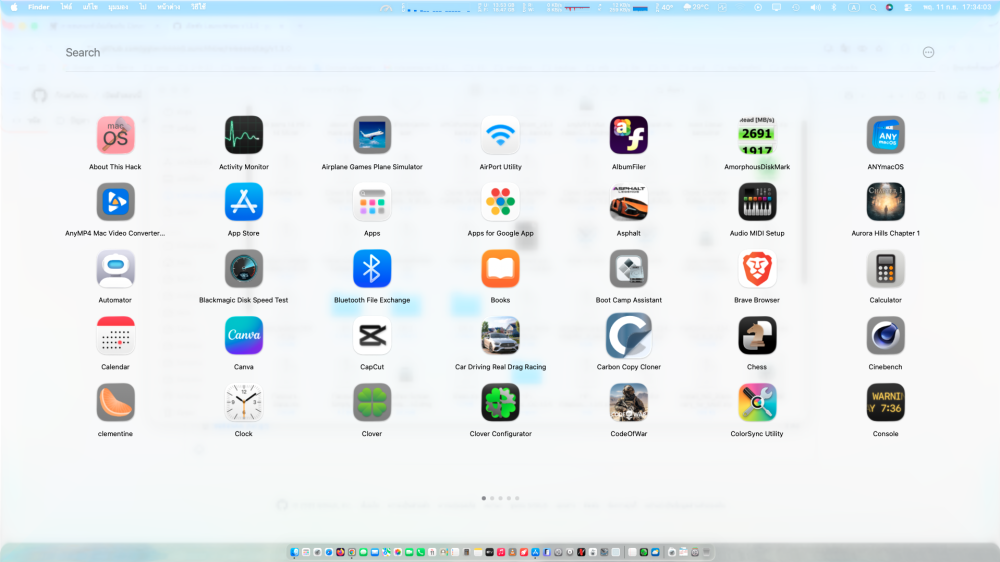Open the Asphalt game
This screenshot has height=562, width=1000.
[628, 202]
